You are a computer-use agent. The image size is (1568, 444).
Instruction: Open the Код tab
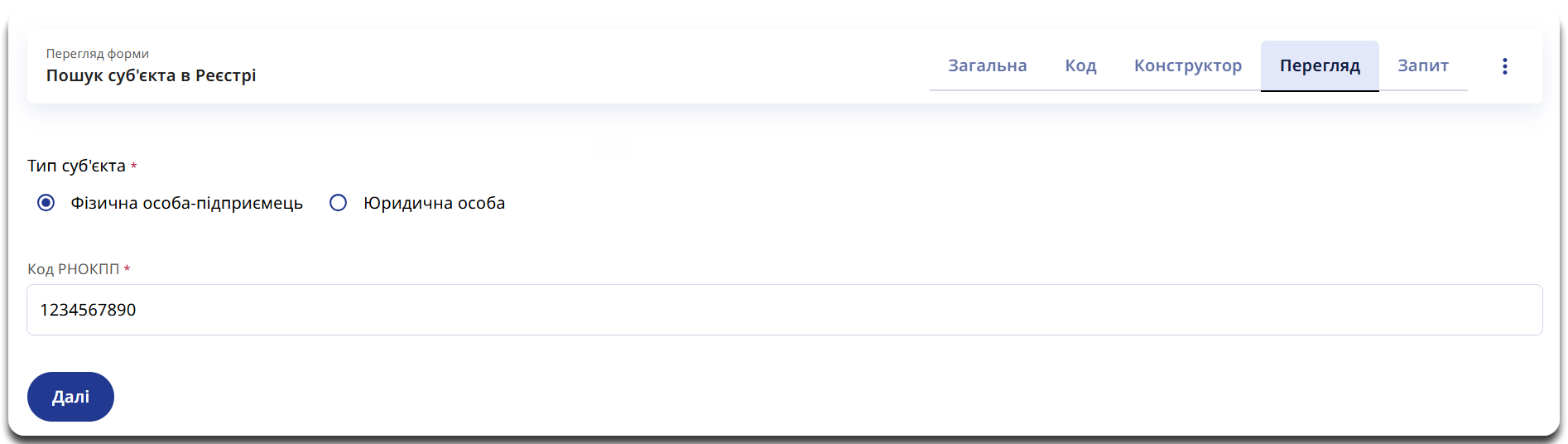click(1080, 65)
